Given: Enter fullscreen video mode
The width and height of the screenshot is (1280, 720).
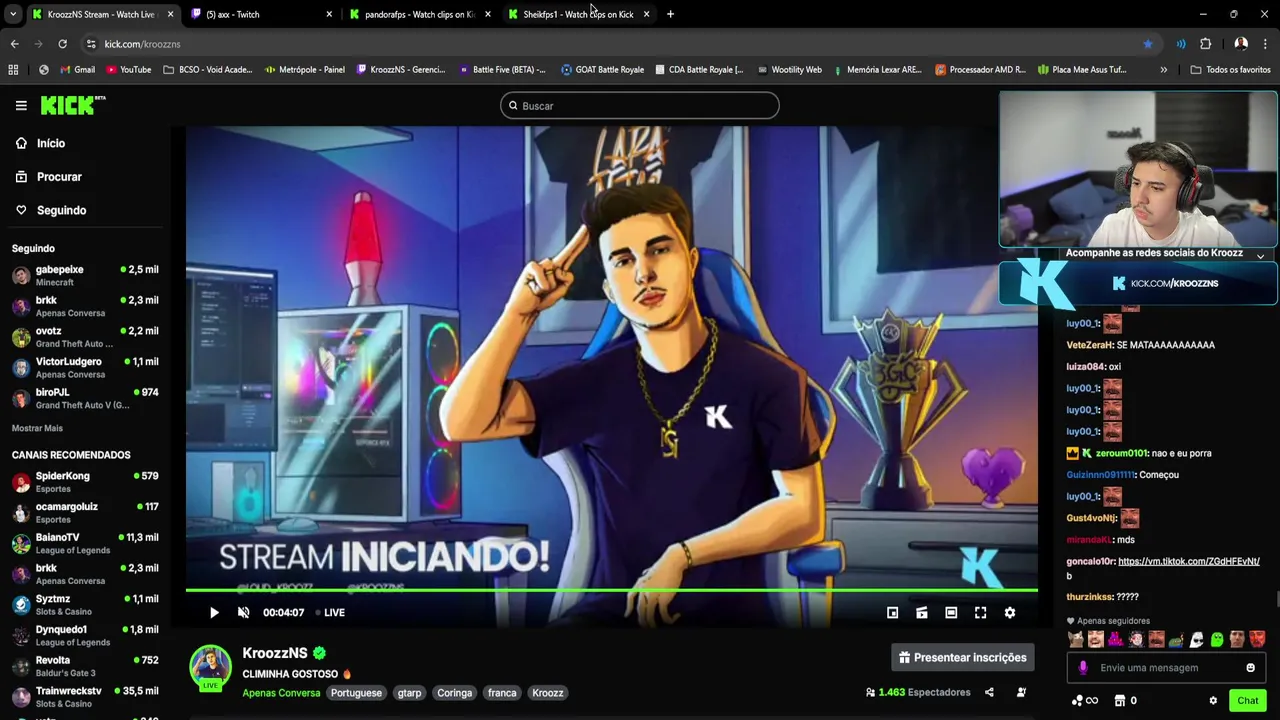Looking at the screenshot, I should [x=980, y=613].
